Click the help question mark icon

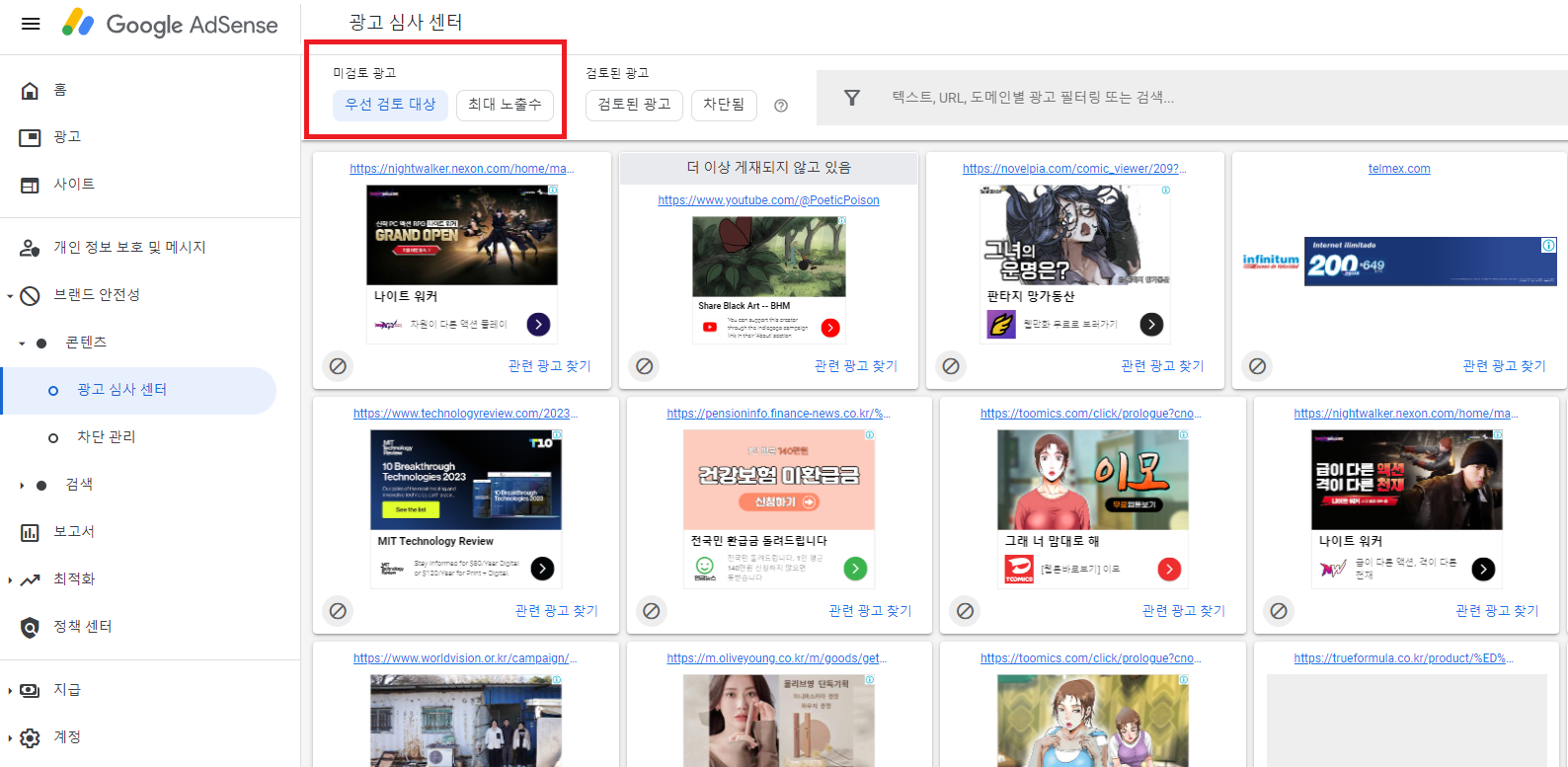pos(781,106)
